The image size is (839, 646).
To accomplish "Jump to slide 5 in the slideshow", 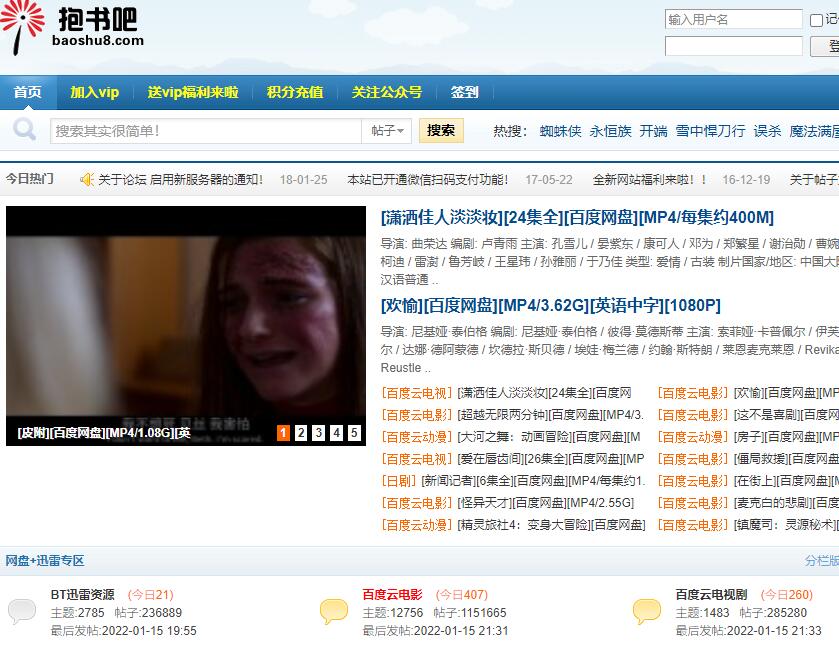I will [x=354, y=433].
